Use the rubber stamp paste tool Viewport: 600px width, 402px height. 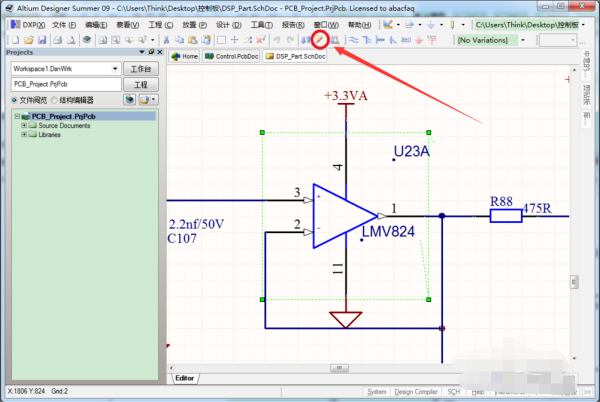click(206, 40)
